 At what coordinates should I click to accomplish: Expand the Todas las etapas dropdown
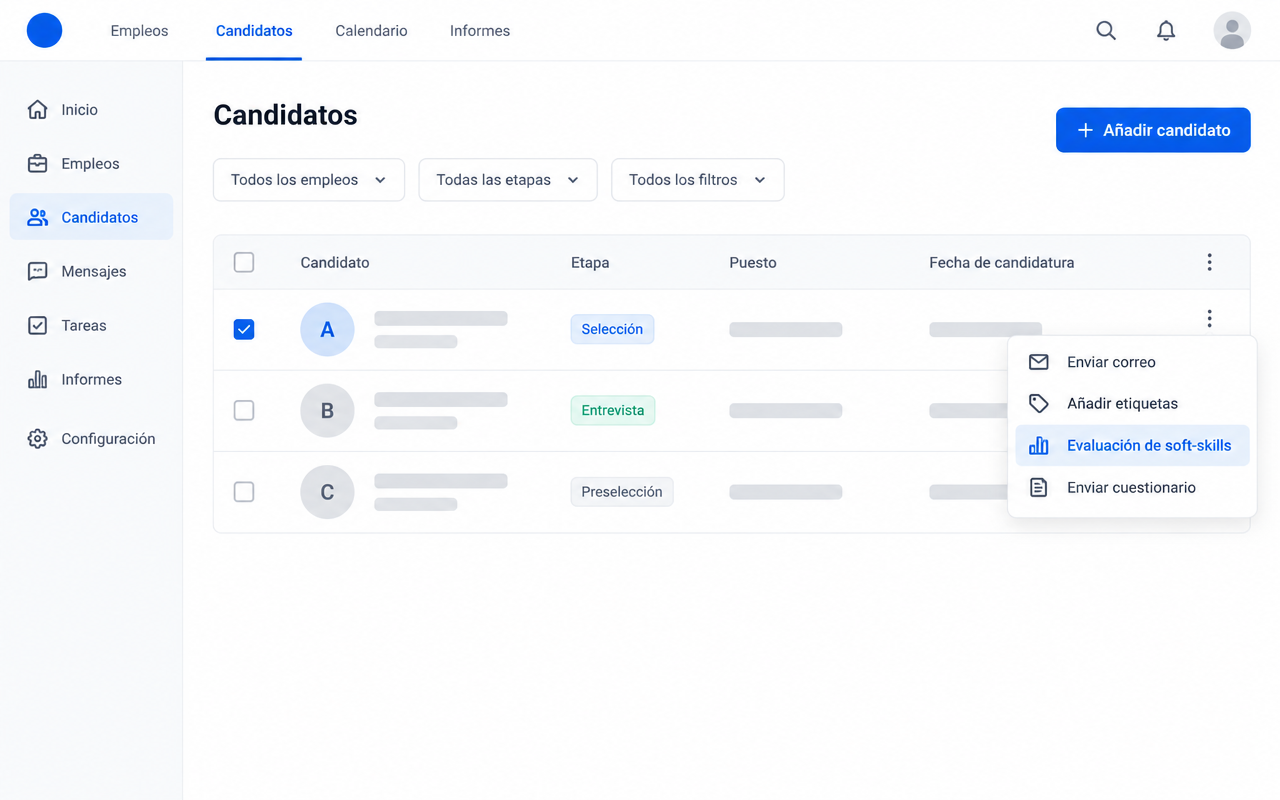click(508, 180)
